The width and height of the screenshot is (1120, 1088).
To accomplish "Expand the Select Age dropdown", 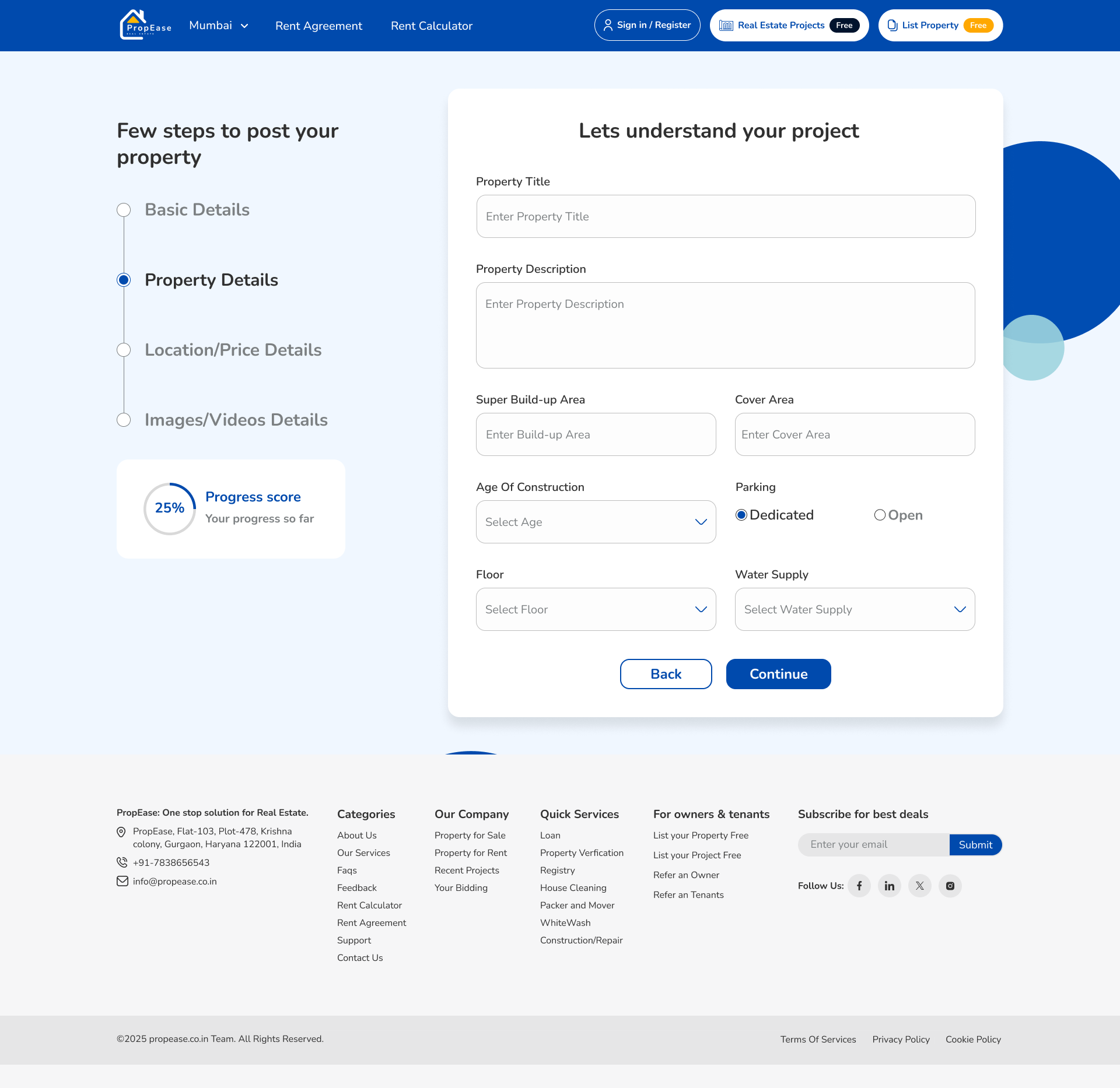I will click(596, 522).
